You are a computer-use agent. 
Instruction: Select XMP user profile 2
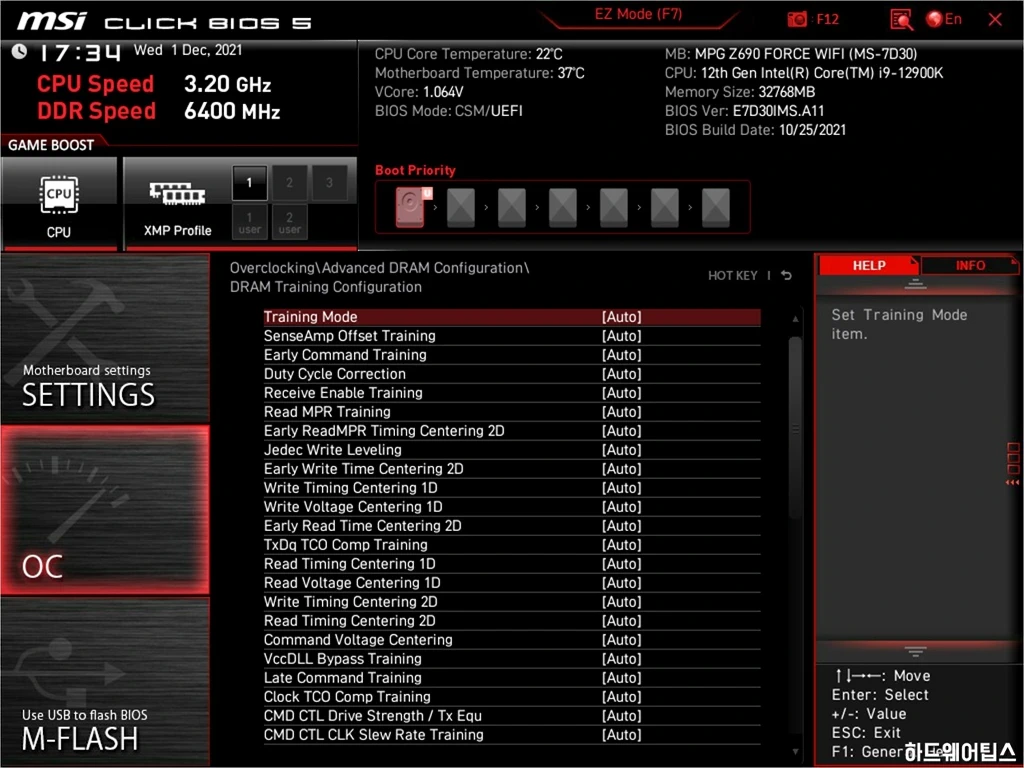click(x=289, y=222)
